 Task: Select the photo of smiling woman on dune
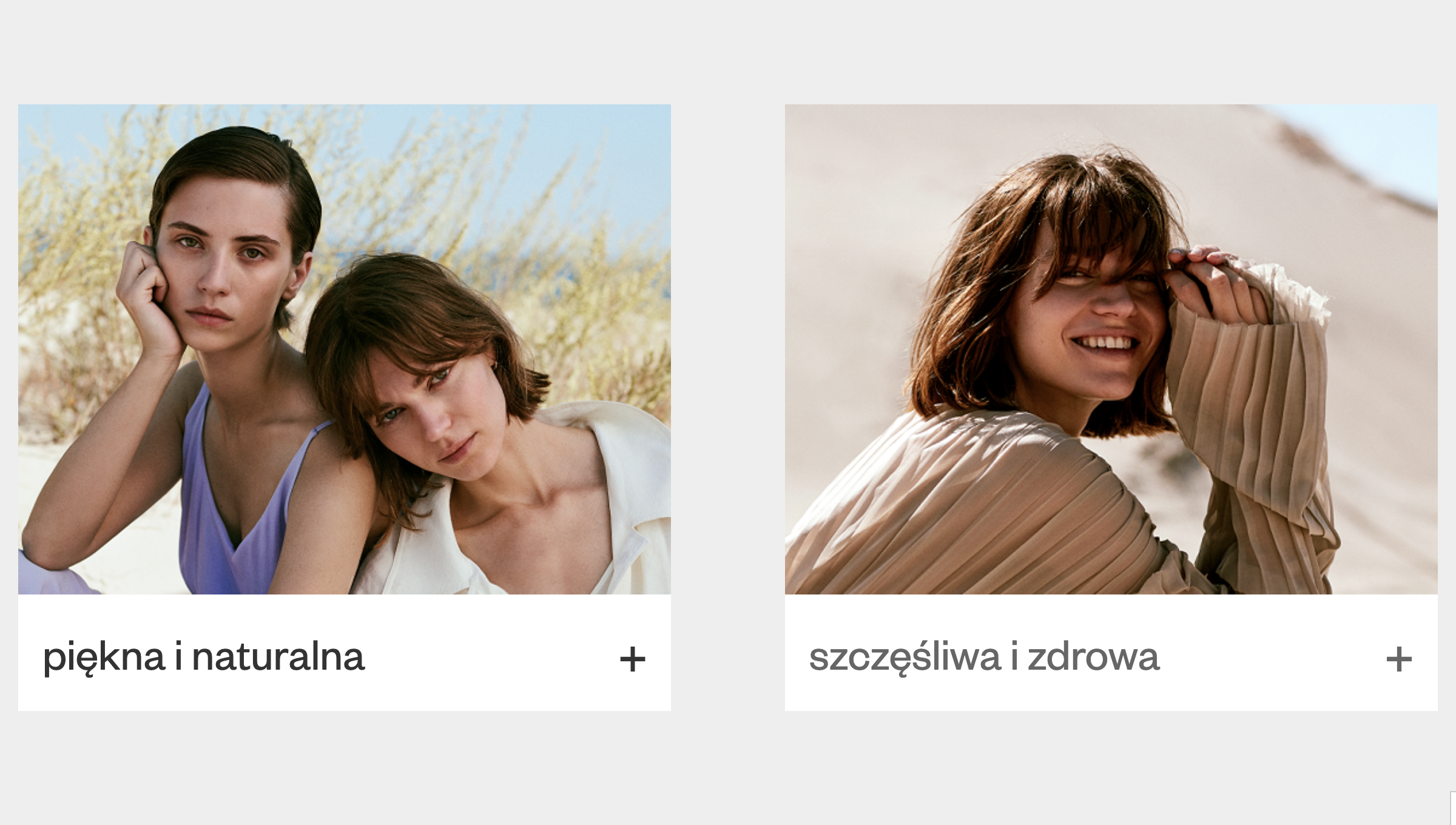[1111, 349]
